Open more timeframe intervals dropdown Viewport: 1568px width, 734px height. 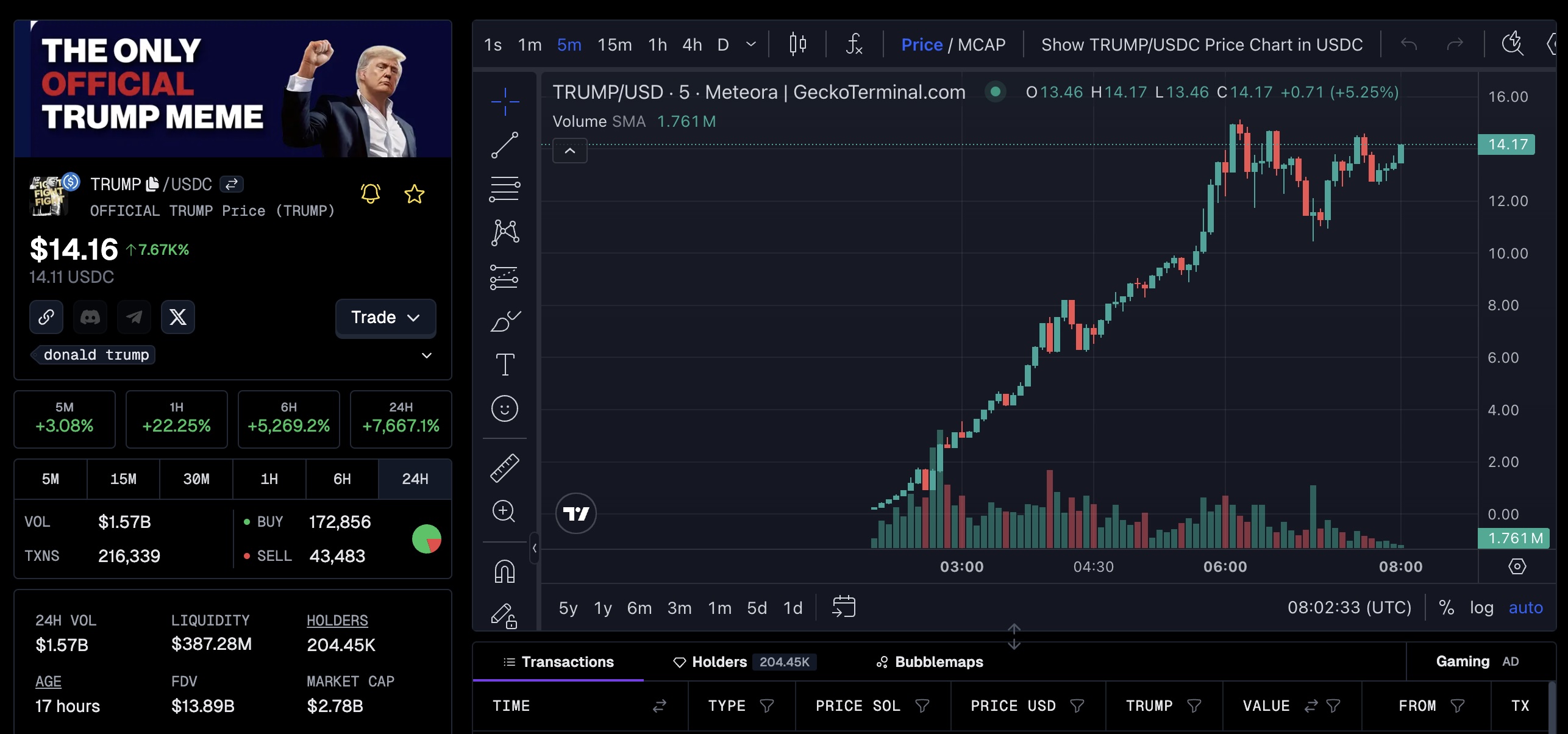point(751,45)
